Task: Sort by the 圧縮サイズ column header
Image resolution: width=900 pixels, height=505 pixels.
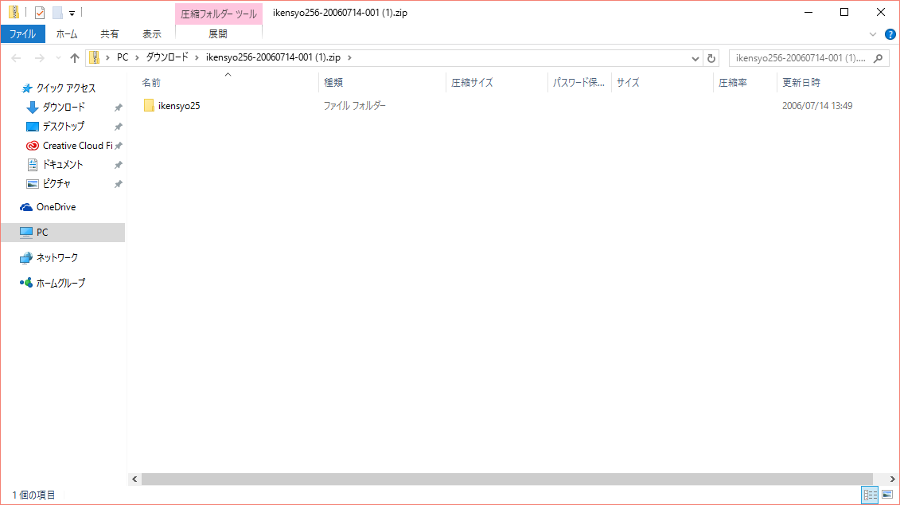Action: (472, 83)
